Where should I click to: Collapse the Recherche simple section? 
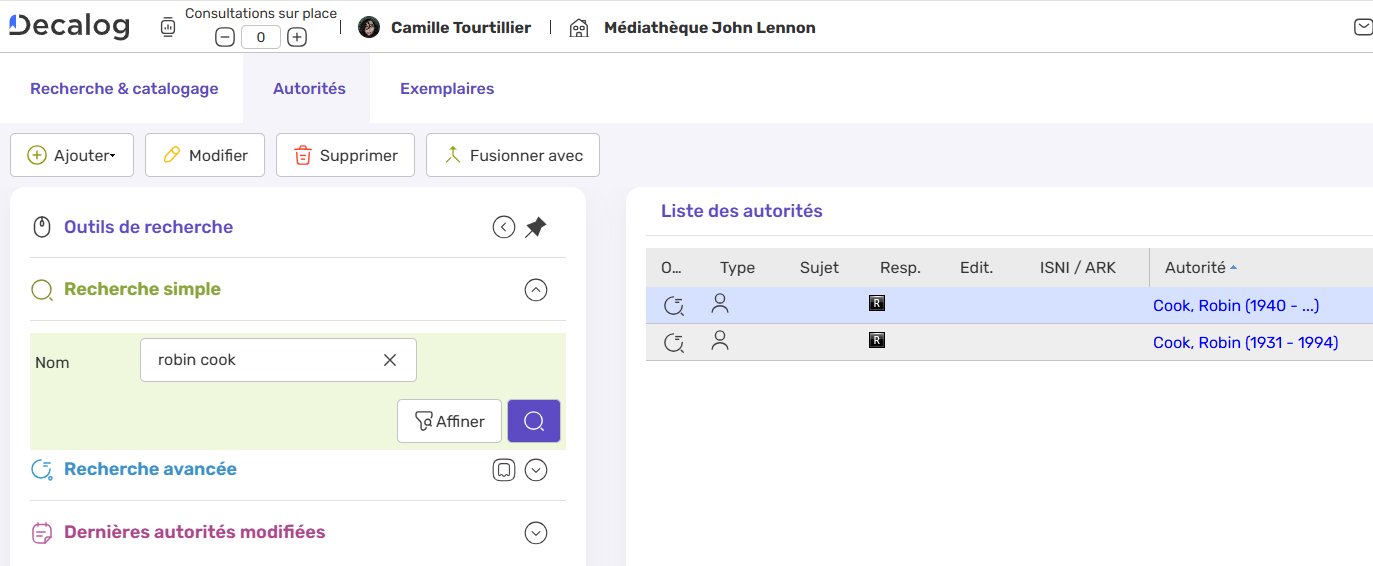[536, 290]
